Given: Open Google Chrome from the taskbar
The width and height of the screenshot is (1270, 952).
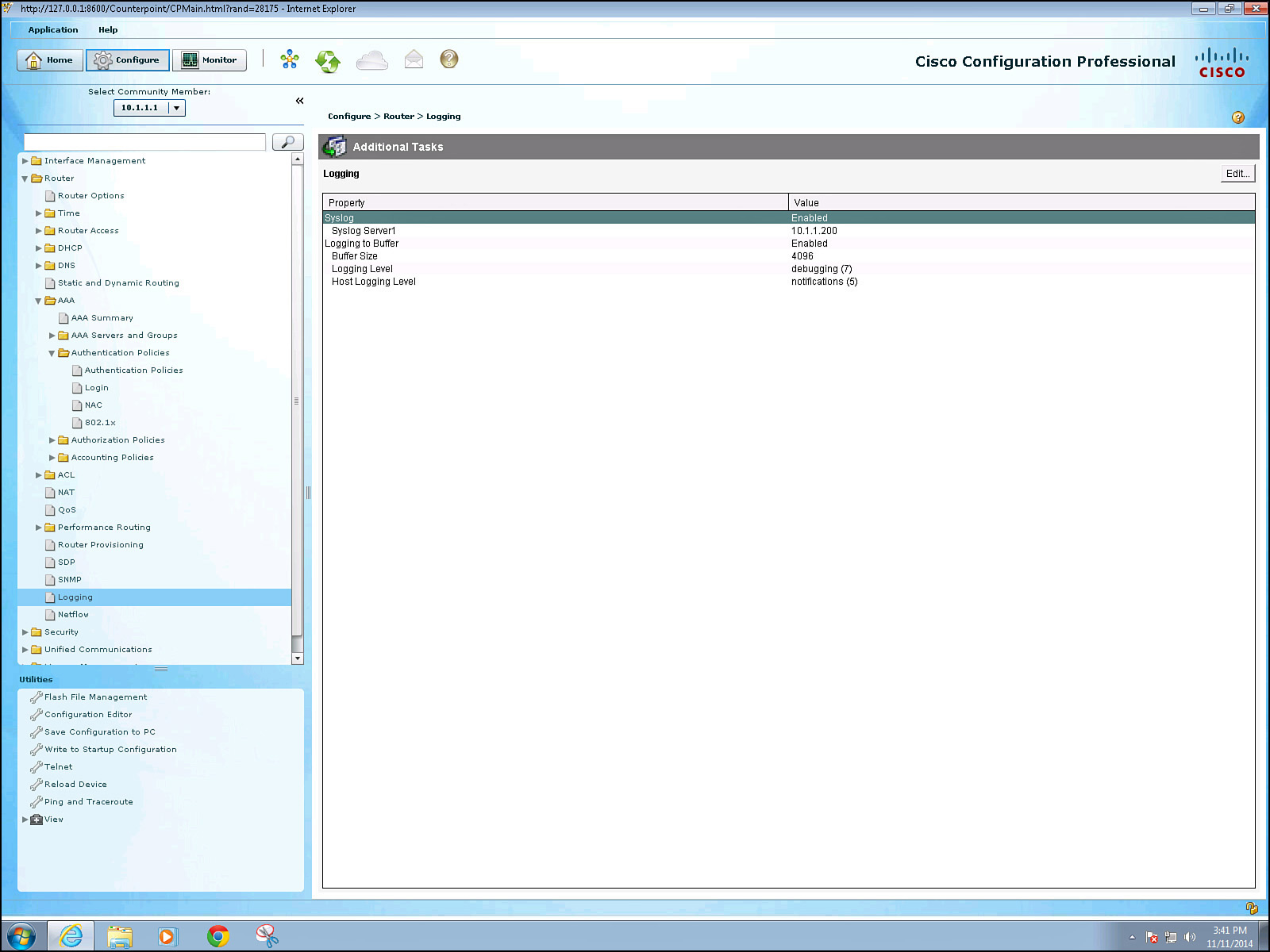Looking at the screenshot, I should pyautogui.click(x=218, y=936).
